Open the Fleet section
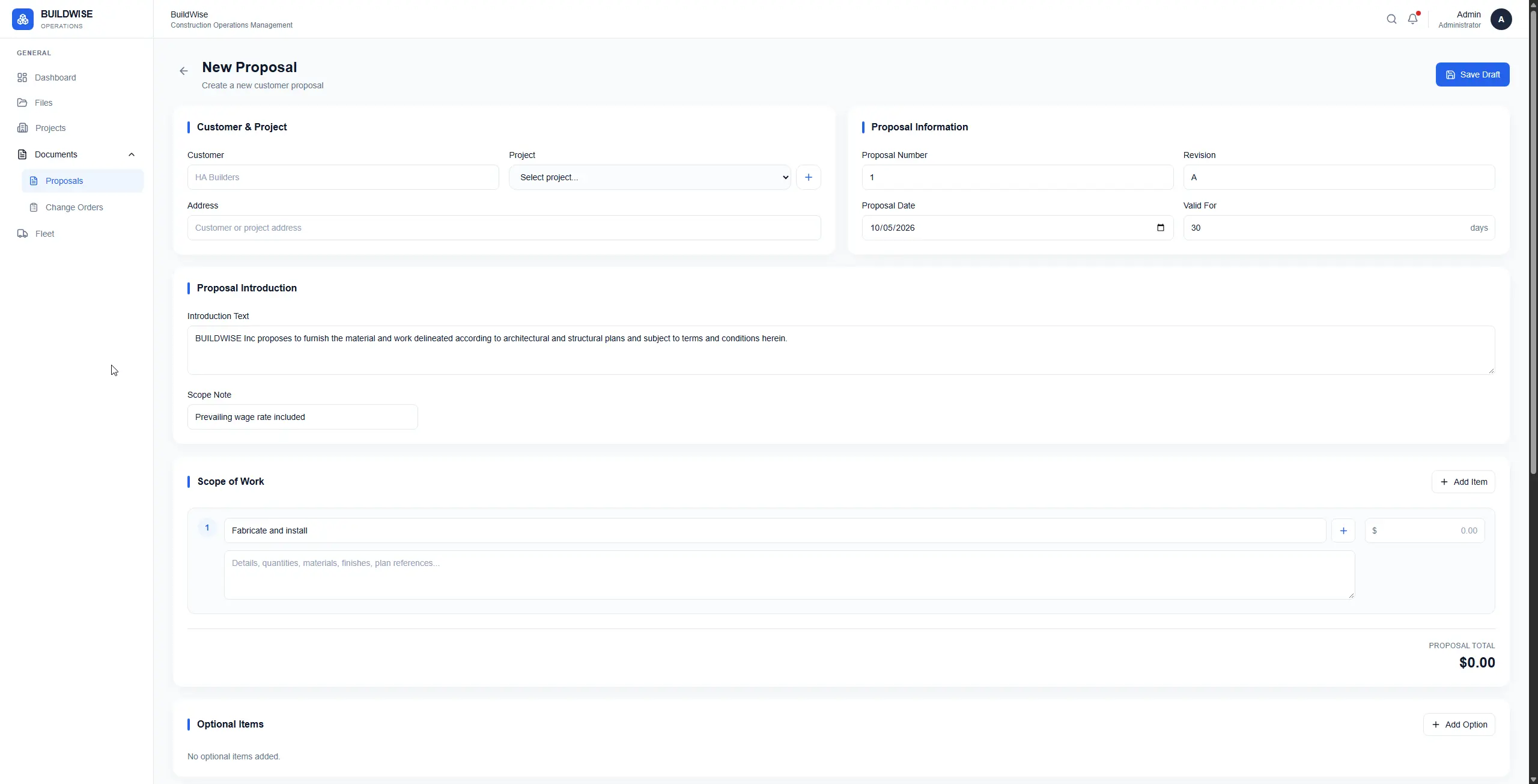The height and width of the screenshot is (784, 1538). 77,234
